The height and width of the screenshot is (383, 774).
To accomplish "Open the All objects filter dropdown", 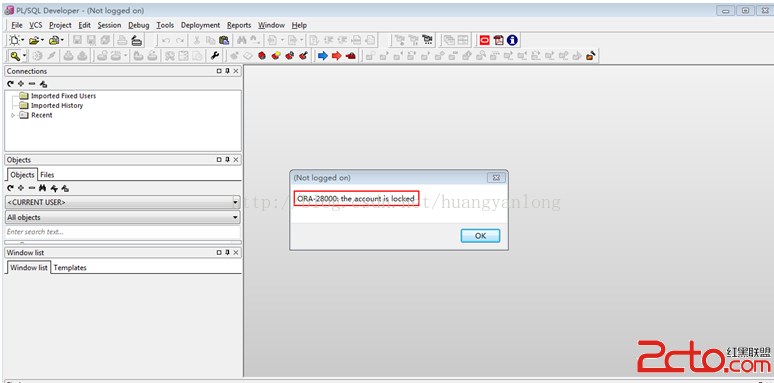I will click(235, 217).
